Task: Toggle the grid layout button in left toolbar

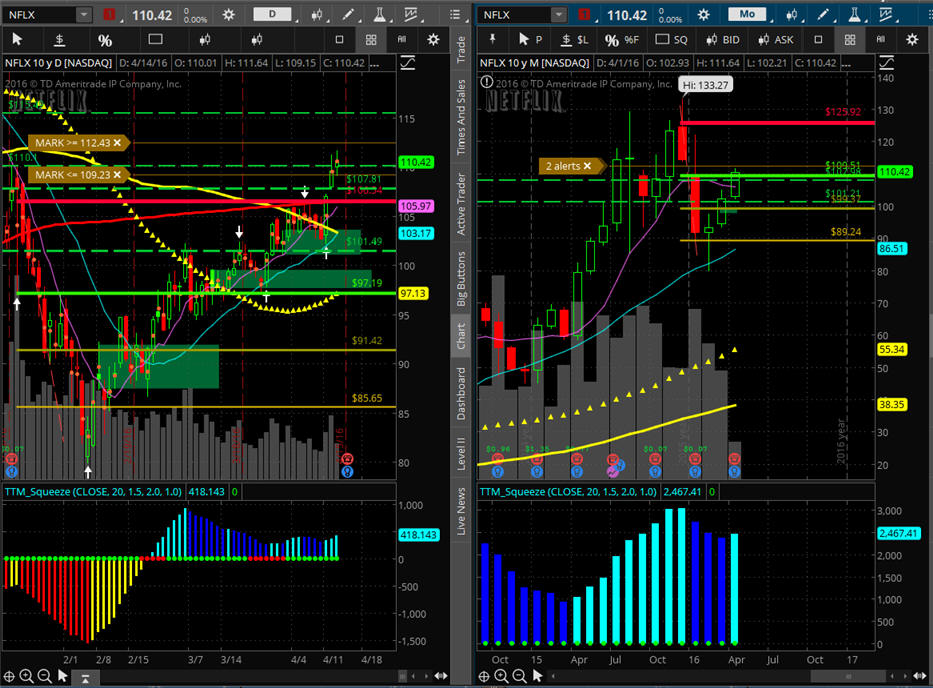Action: pos(371,40)
